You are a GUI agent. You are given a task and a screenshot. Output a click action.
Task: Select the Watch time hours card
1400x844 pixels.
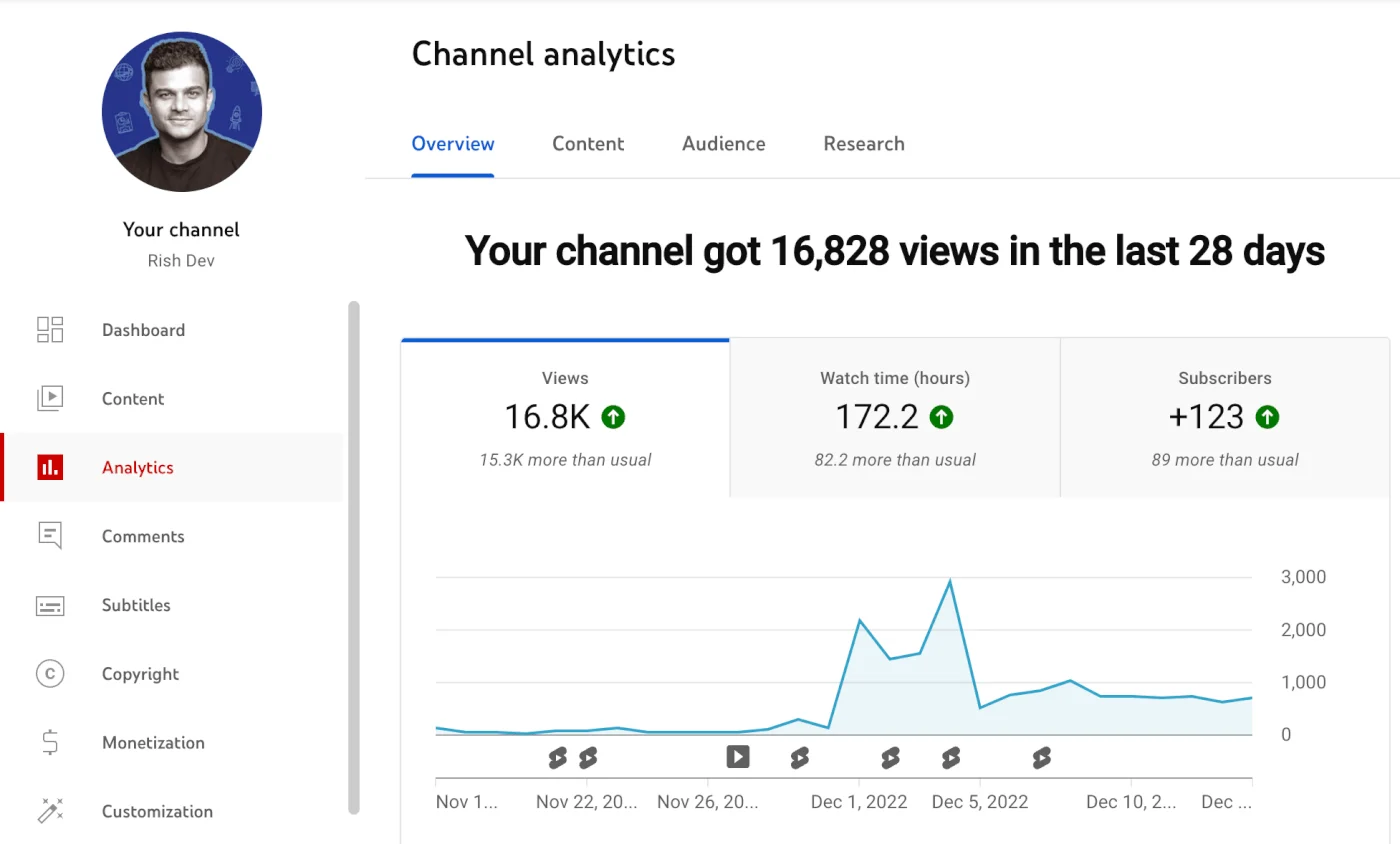coord(894,416)
